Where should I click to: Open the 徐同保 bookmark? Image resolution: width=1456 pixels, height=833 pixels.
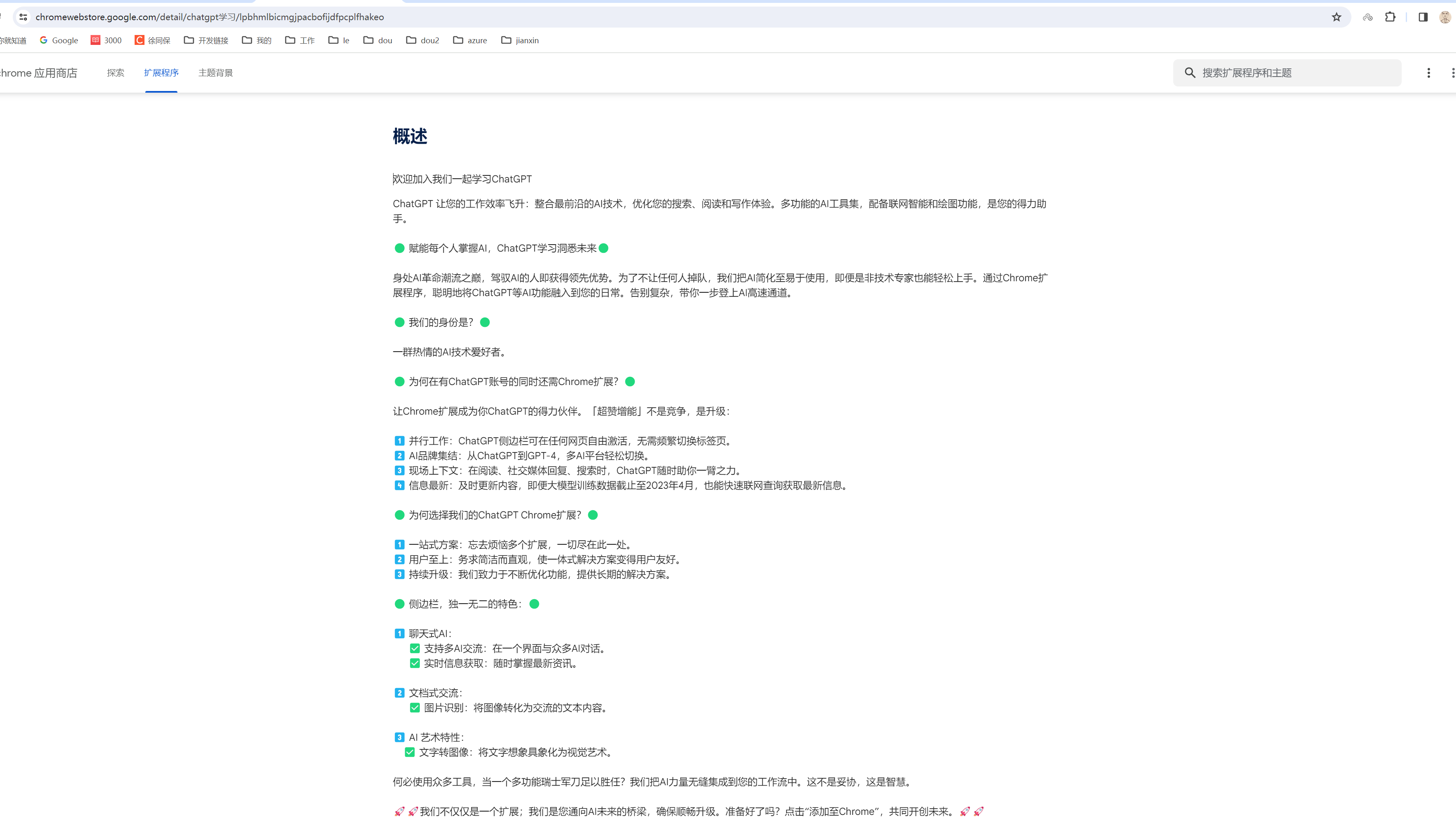153,40
